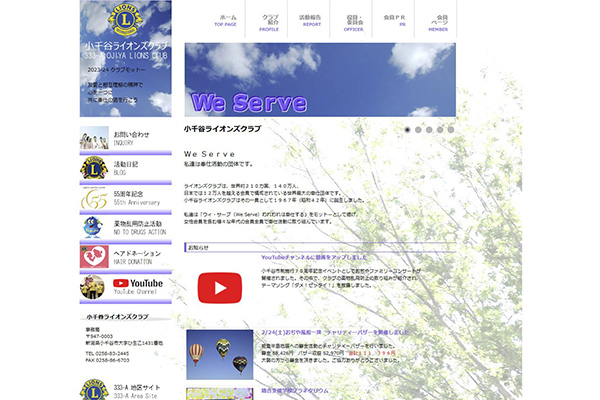The height and width of the screenshot is (400, 600).
Task: Open the REPORT menu item
Action: (312, 21)
